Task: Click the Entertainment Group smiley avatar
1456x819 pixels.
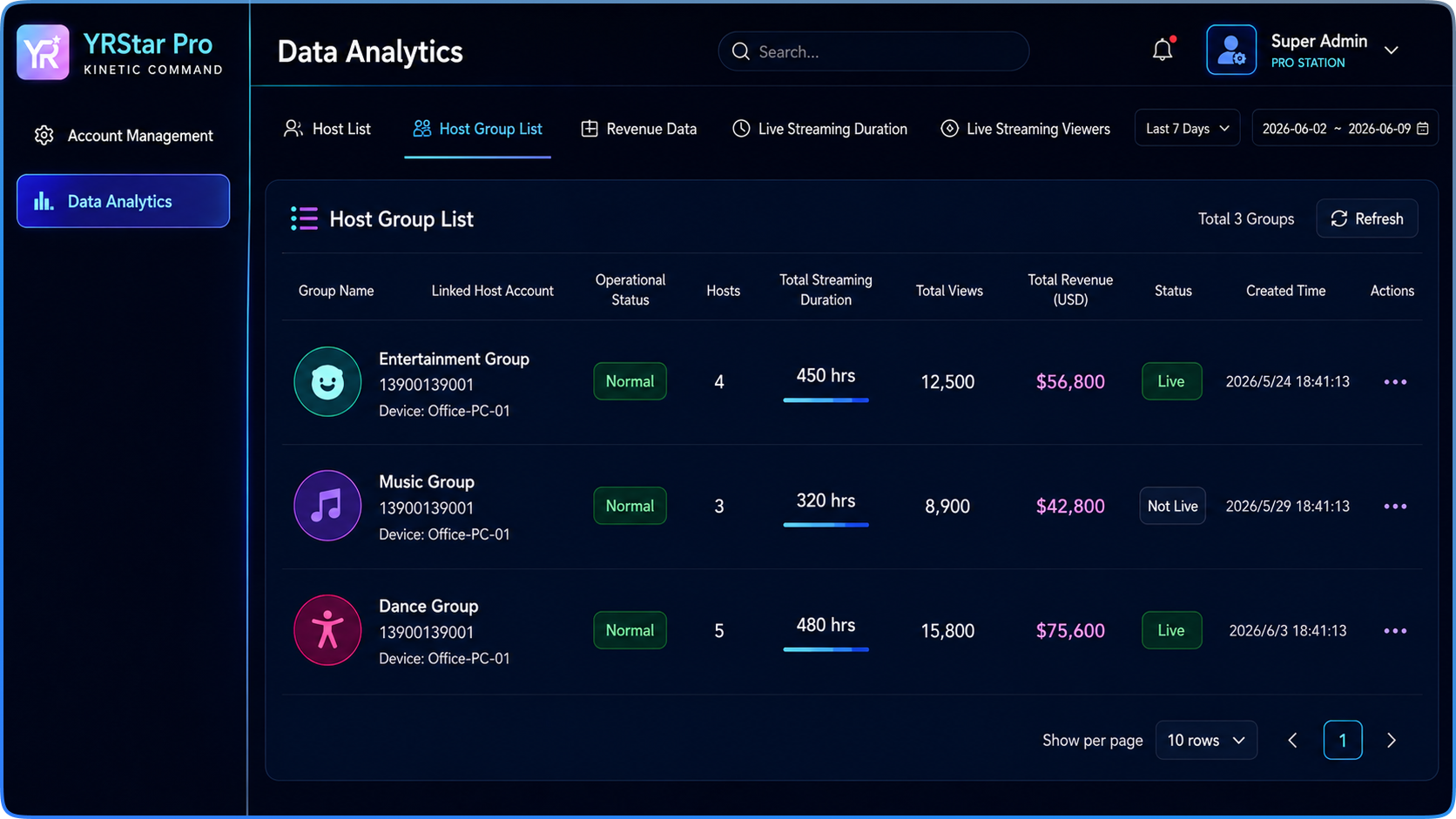Action: pyautogui.click(x=327, y=382)
